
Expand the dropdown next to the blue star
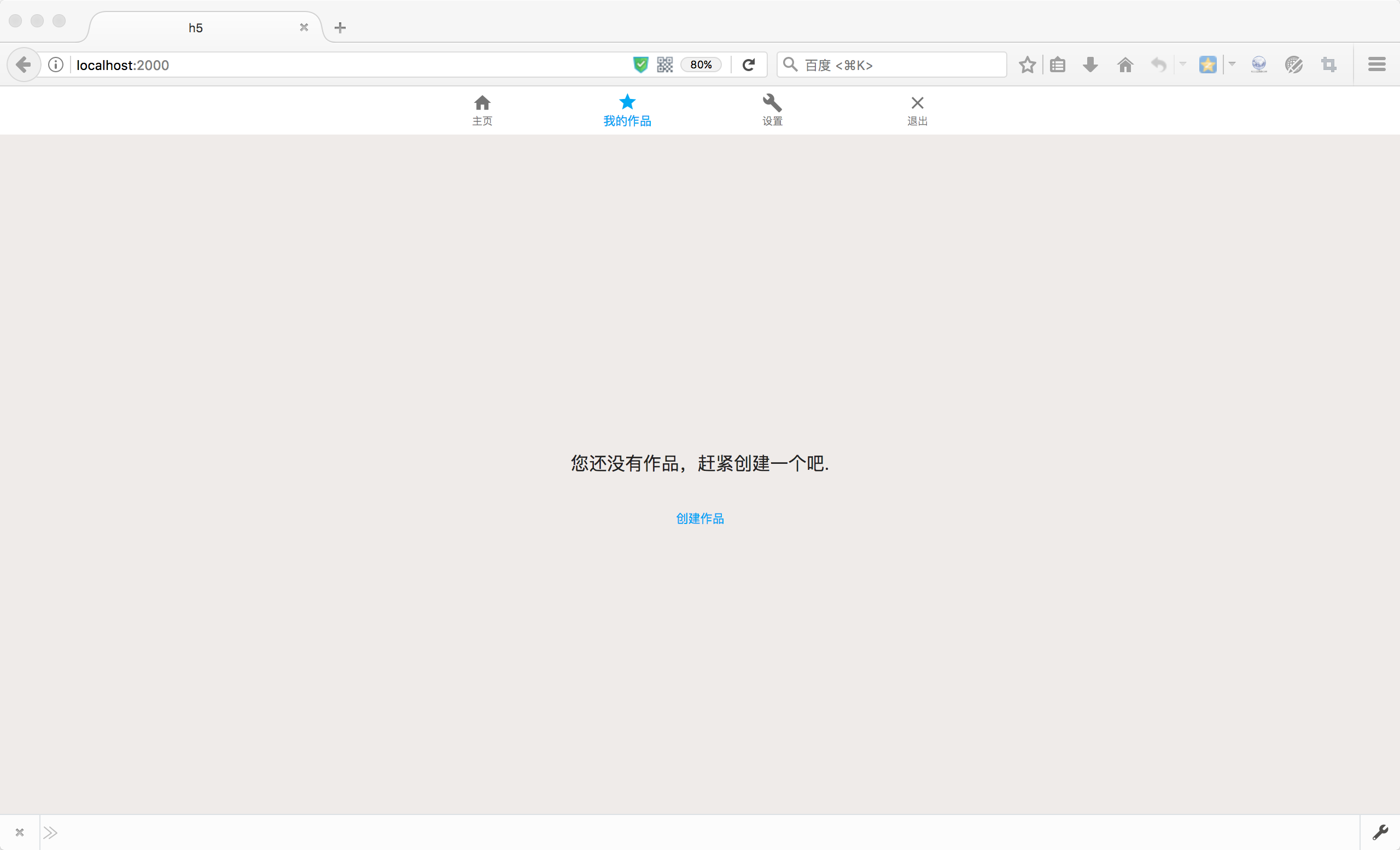(x=1232, y=63)
